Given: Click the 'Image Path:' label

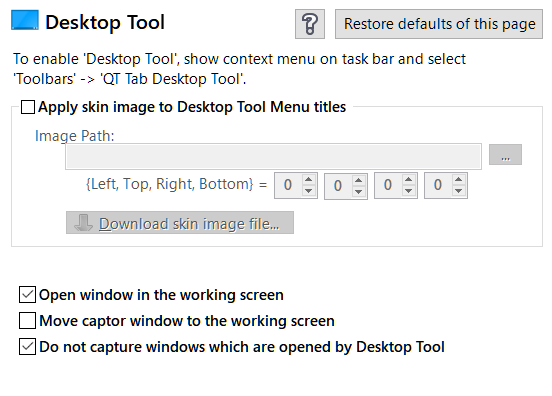Looking at the screenshot, I should point(75,136).
